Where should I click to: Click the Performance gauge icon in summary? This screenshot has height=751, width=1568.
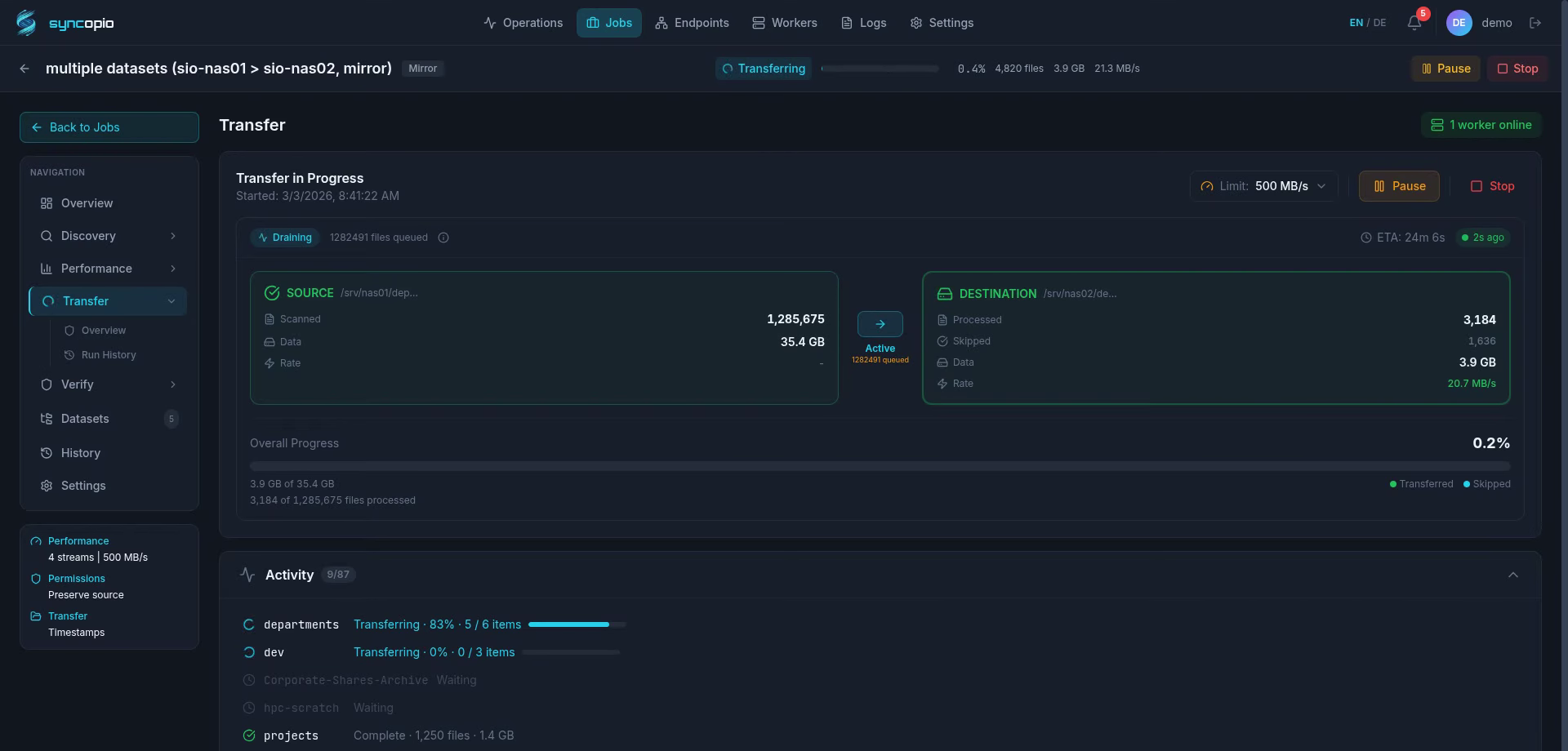click(36, 541)
